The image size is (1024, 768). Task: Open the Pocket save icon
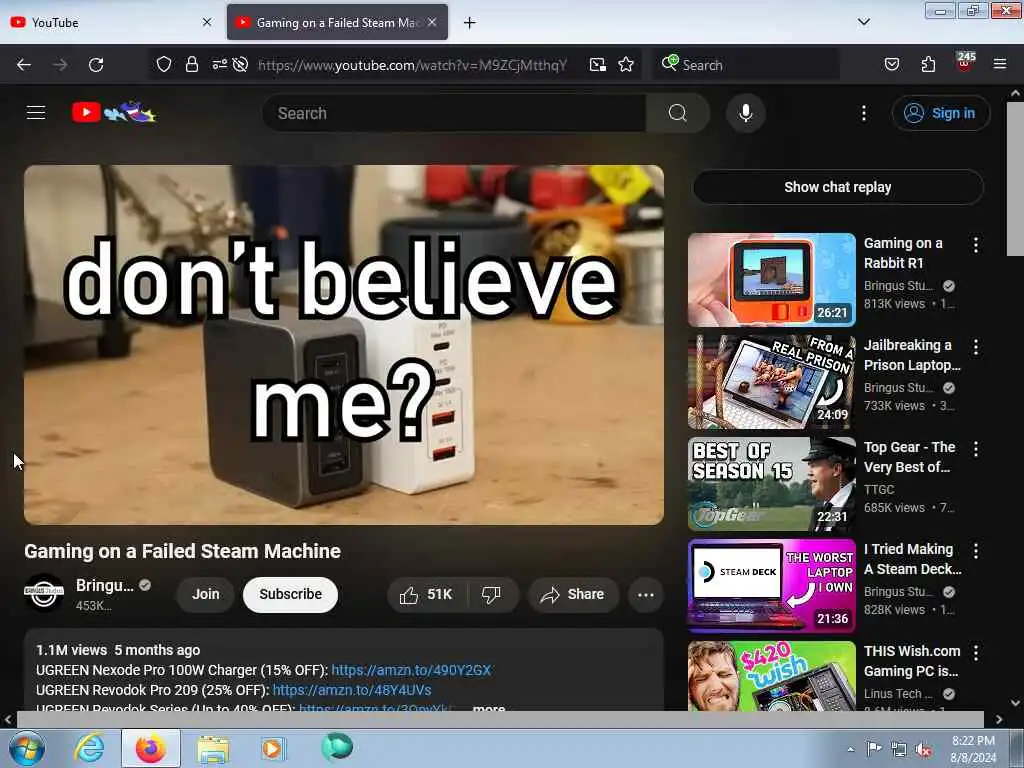(x=892, y=64)
